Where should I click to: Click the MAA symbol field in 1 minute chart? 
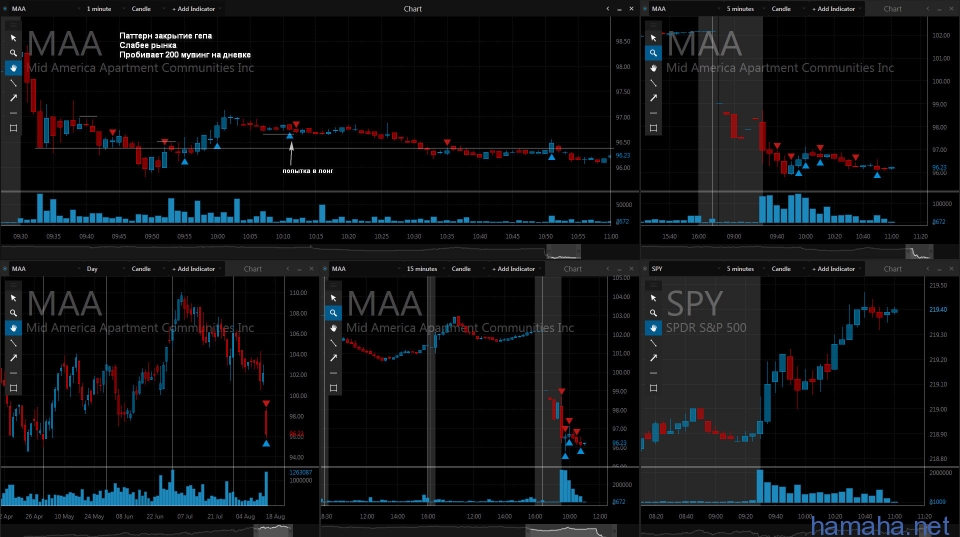(44, 9)
